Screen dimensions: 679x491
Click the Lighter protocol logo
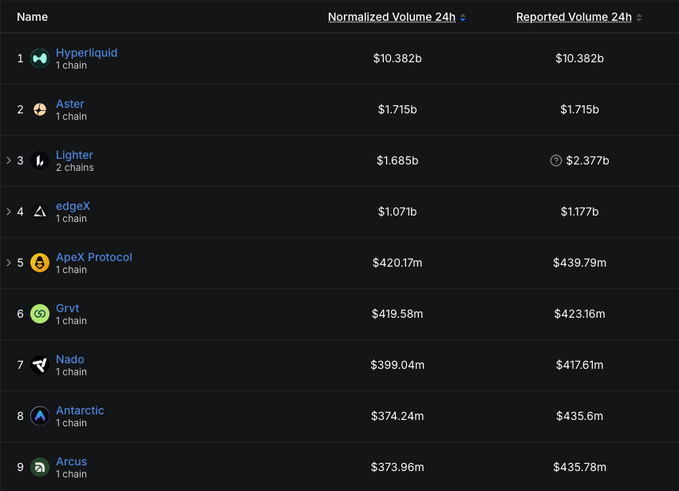click(x=40, y=161)
